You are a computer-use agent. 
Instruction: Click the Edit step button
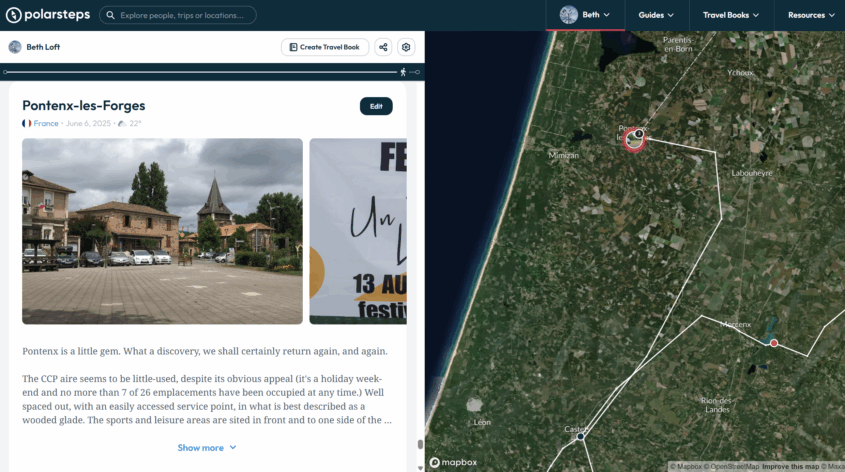coord(376,106)
